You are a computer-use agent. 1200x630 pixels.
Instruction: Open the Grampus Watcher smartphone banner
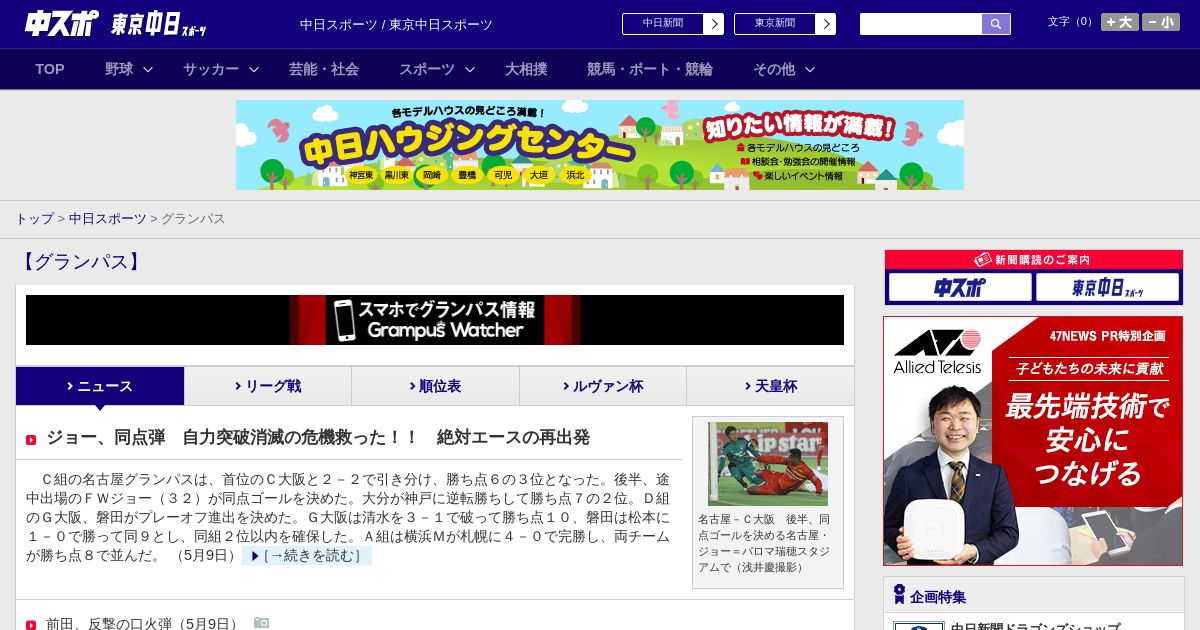click(x=435, y=320)
